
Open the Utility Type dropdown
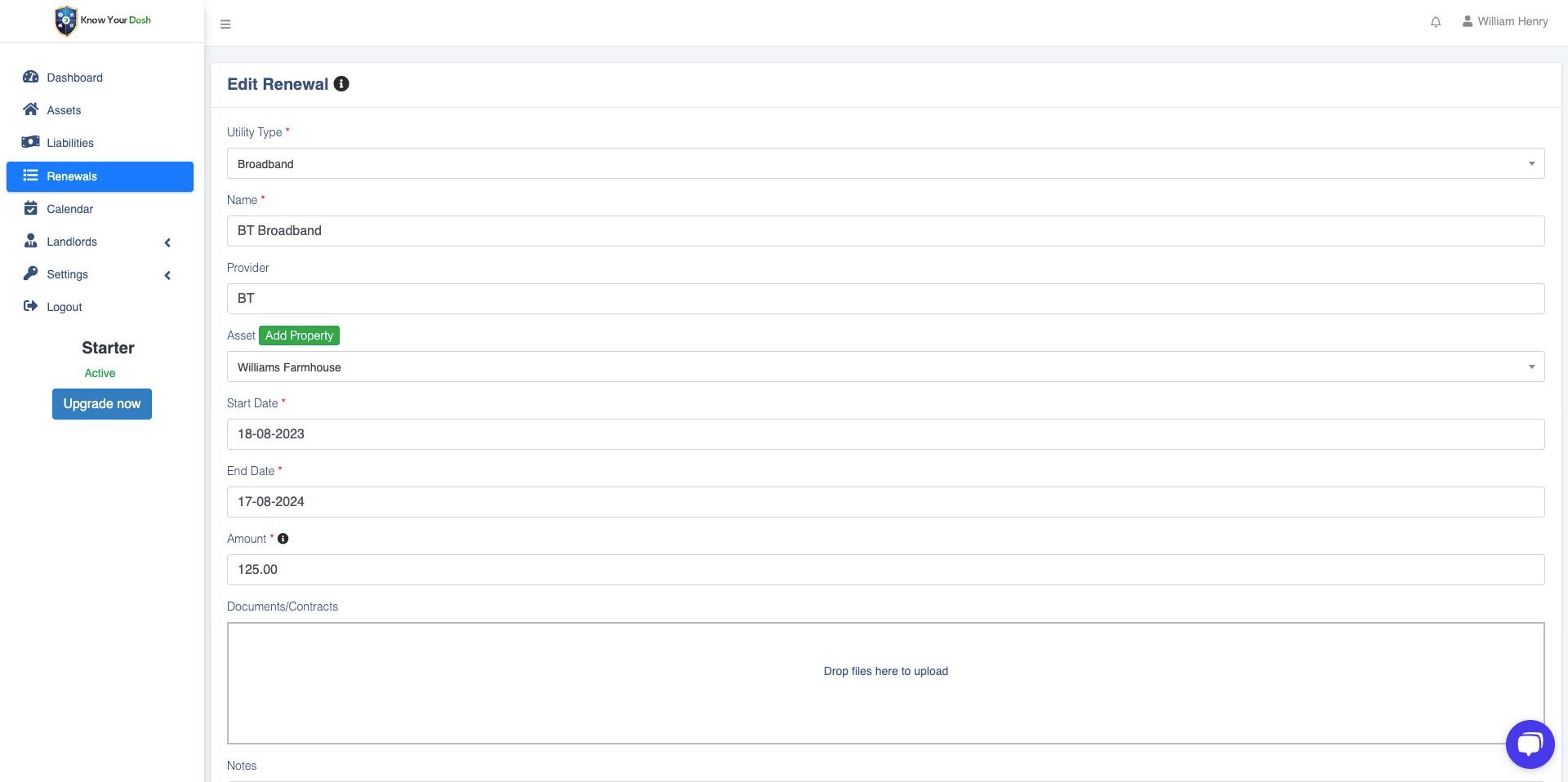click(x=885, y=163)
